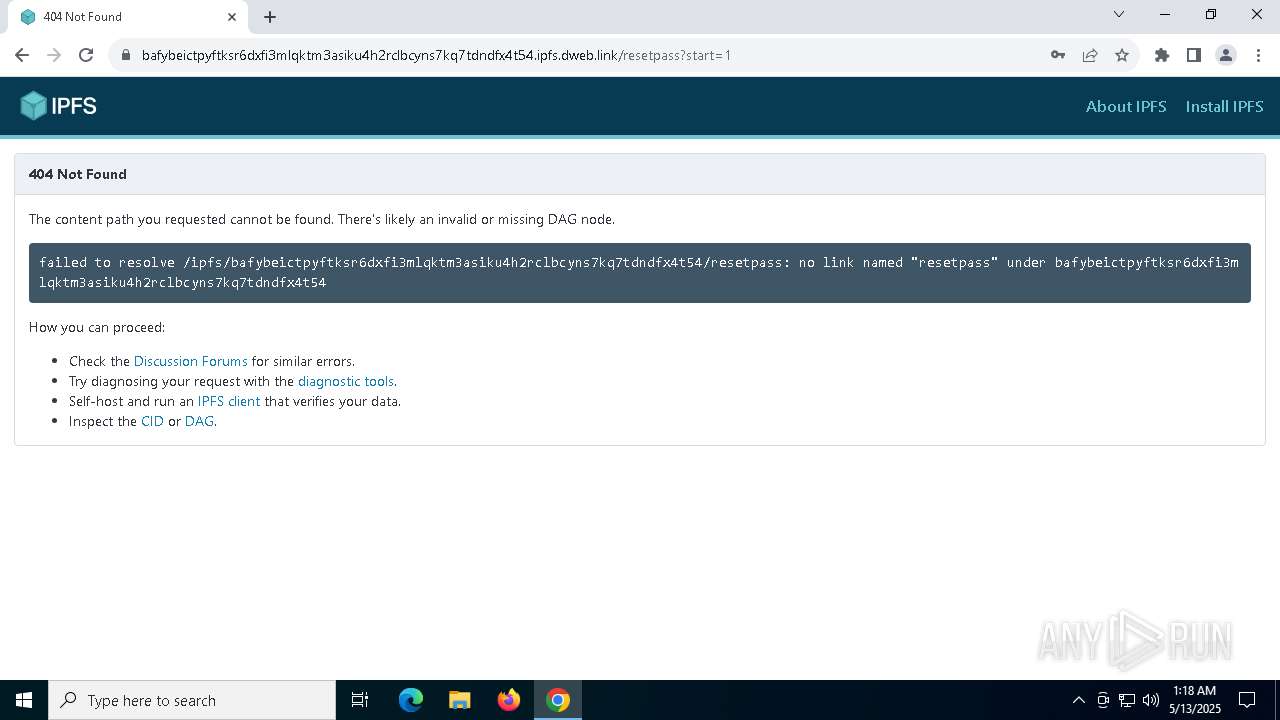Open Chrome three-dot menu
1280x720 pixels.
point(1257,55)
